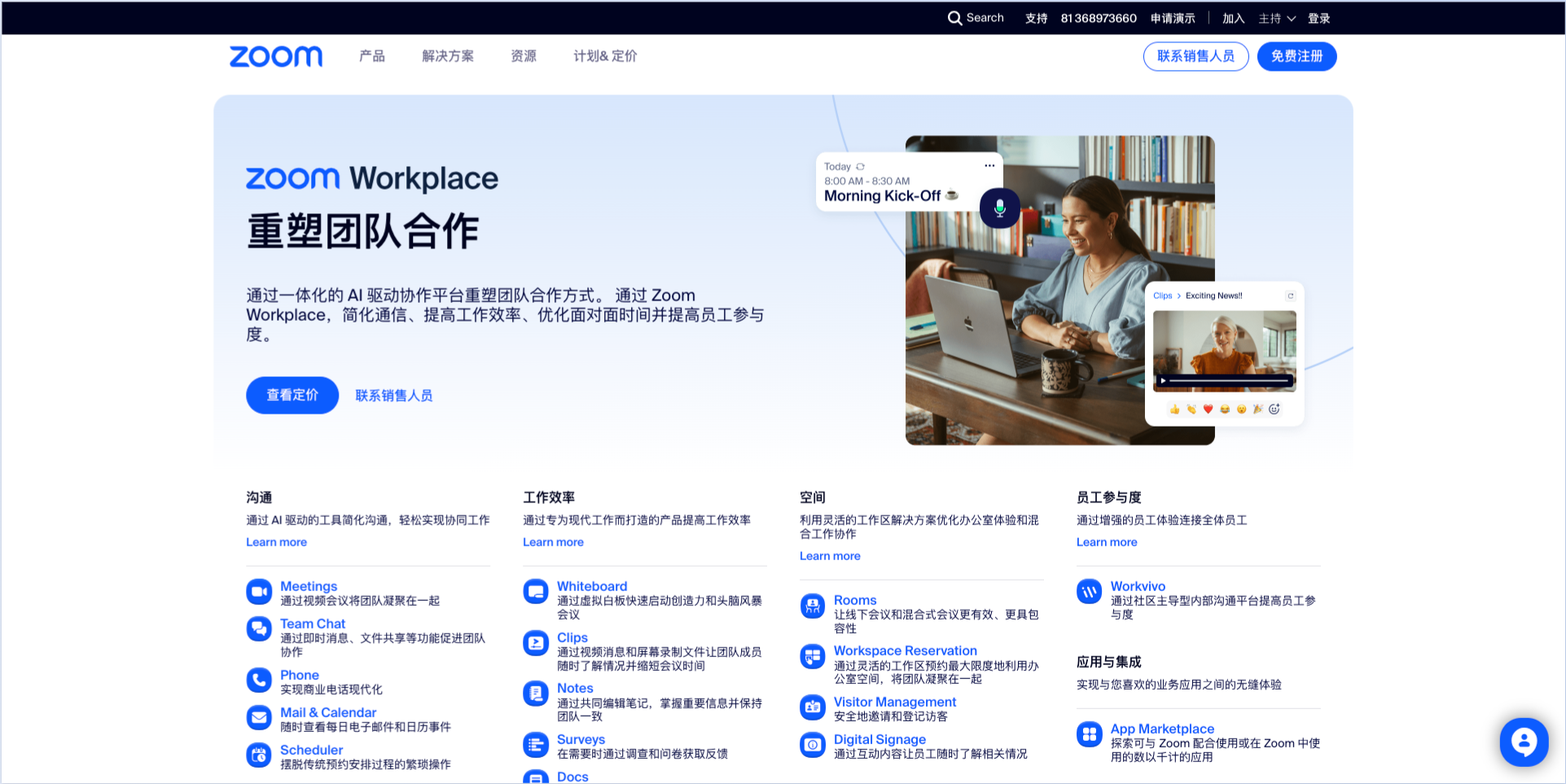
Task: Click the phone number 81368973660
Action: pyautogui.click(x=1099, y=18)
